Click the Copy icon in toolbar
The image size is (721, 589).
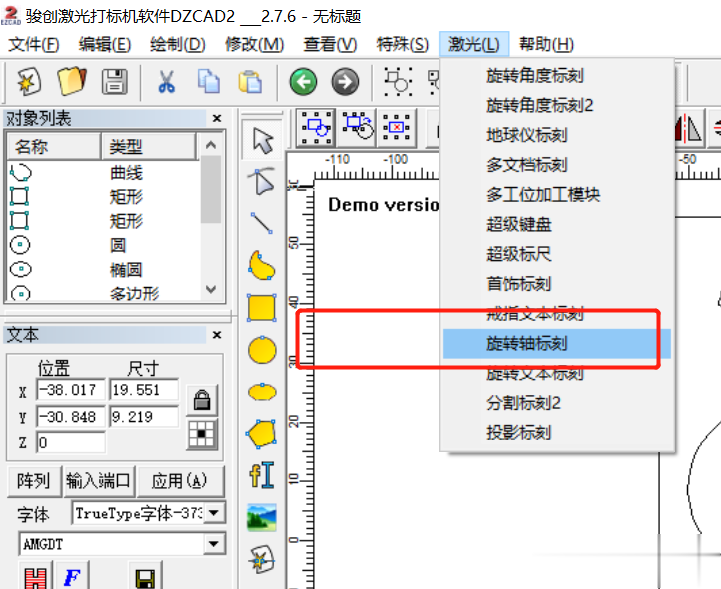pyautogui.click(x=209, y=81)
